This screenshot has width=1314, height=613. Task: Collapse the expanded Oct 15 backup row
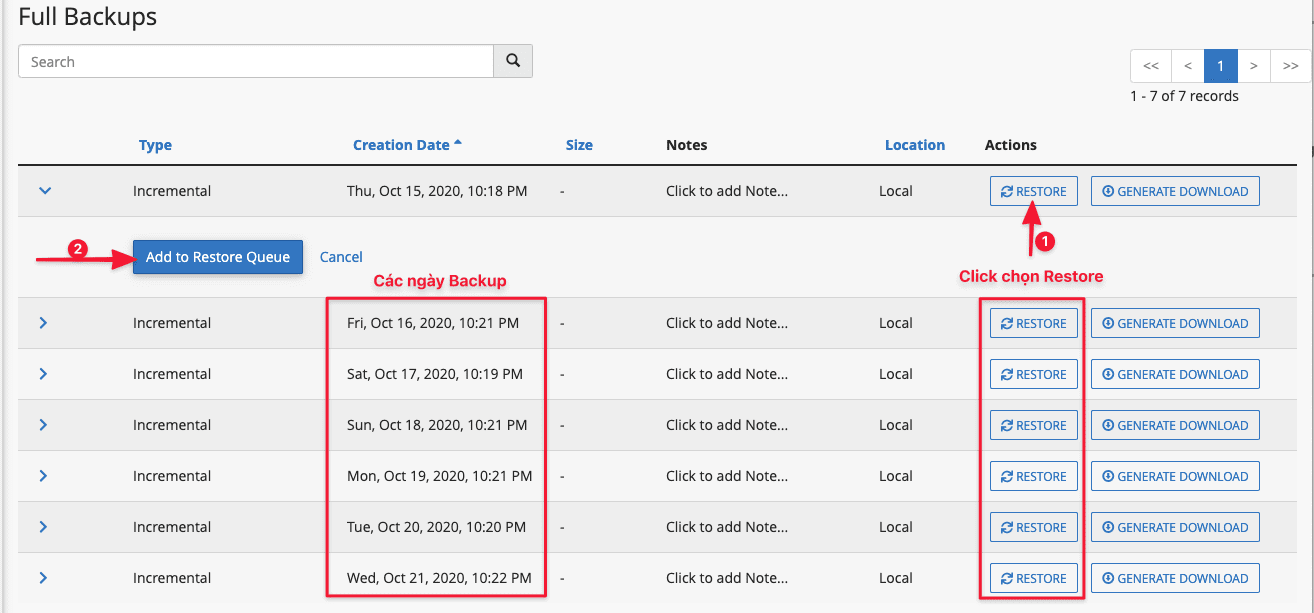pyautogui.click(x=44, y=191)
